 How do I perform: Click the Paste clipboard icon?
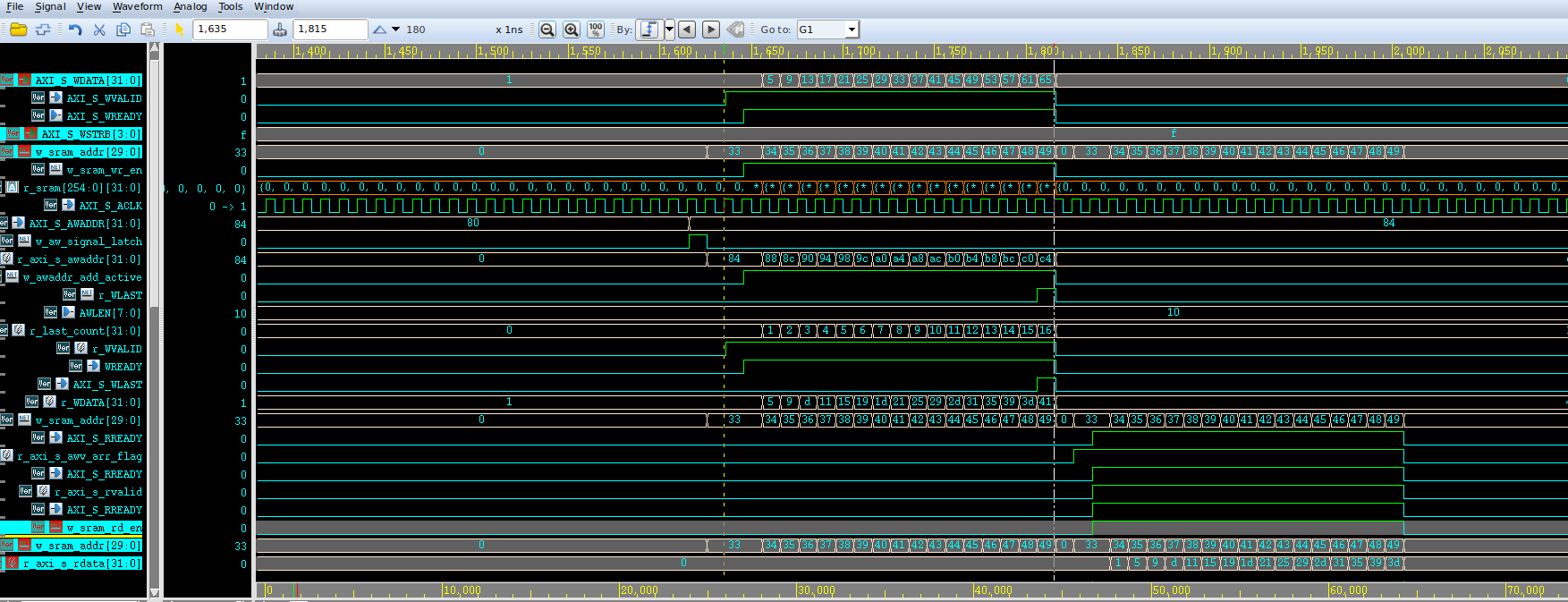click(x=148, y=30)
